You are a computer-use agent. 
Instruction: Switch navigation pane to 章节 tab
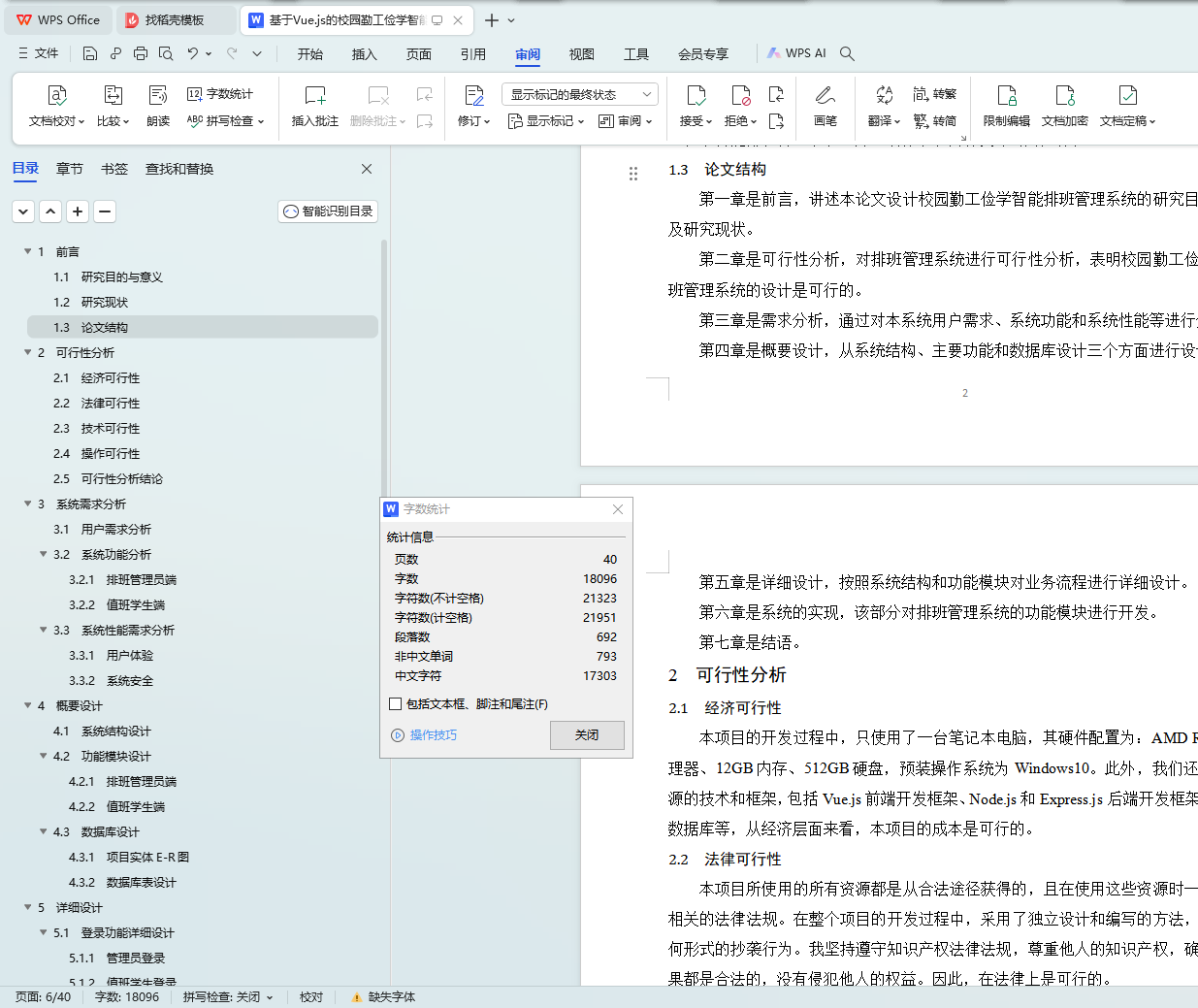[x=70, y=169]
